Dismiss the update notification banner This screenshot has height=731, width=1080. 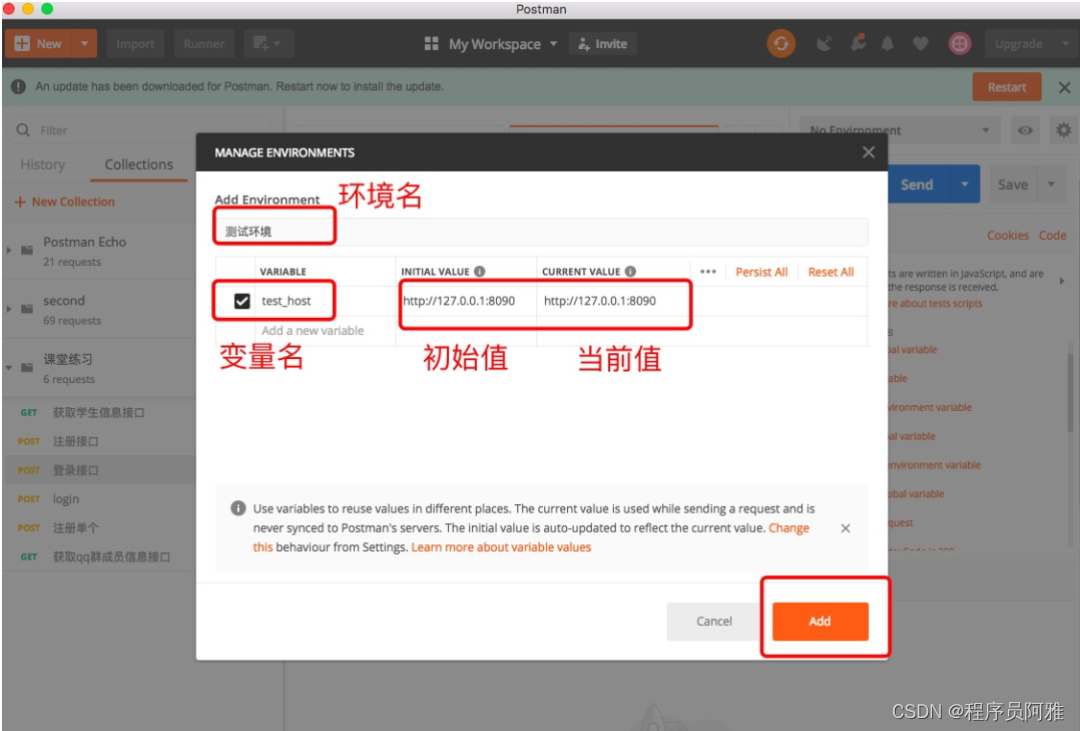(1064, 87)
